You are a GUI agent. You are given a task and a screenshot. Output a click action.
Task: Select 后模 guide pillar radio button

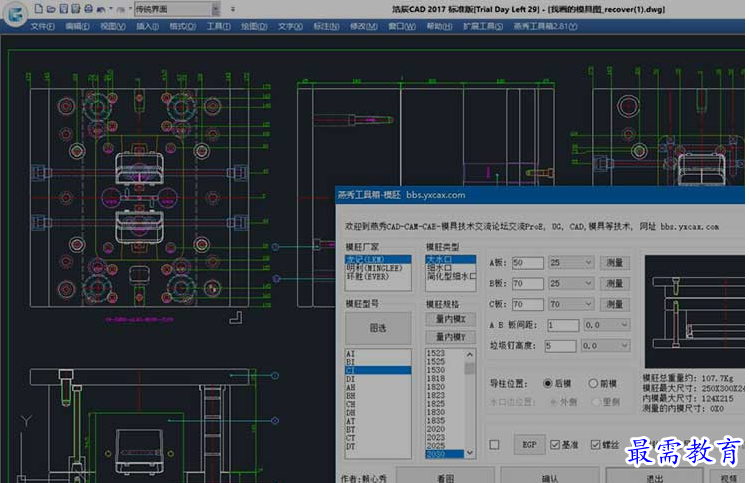pos(548,384)
